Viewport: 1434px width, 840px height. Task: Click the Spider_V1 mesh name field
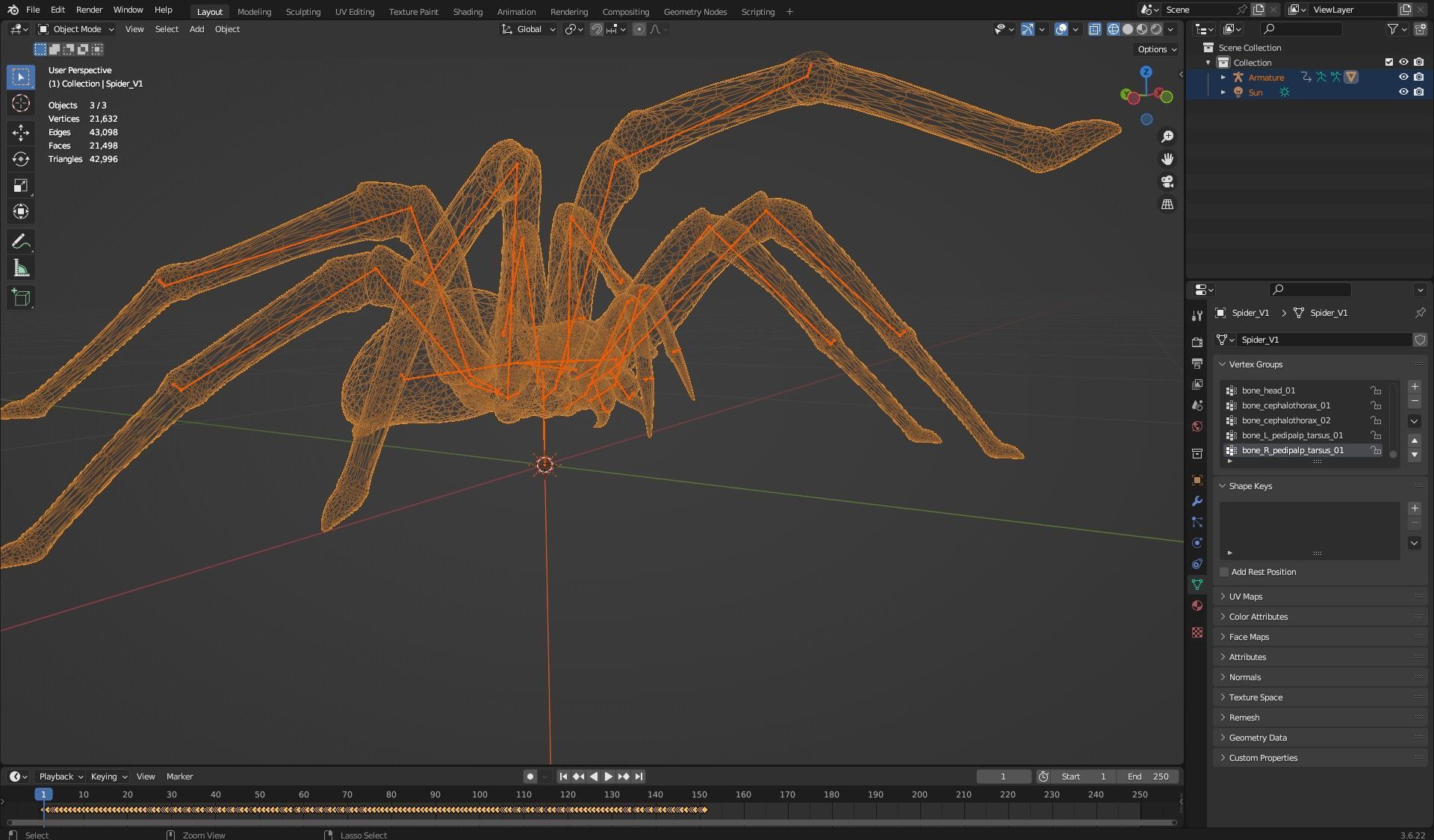point(1324,340)
